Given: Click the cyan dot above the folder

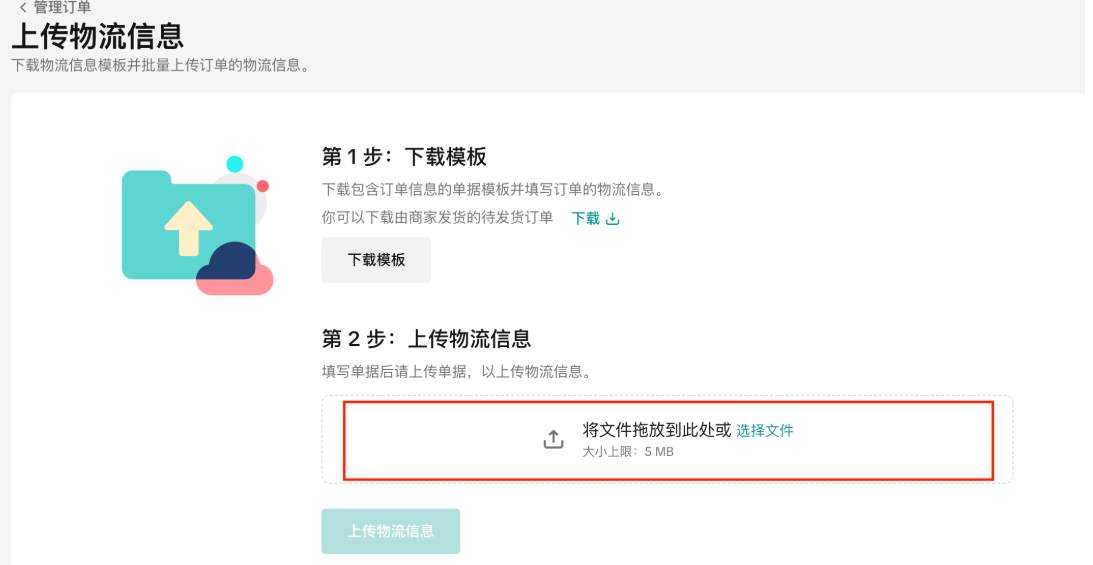Looking at the screenshot, I should click(x=235, y=164).
